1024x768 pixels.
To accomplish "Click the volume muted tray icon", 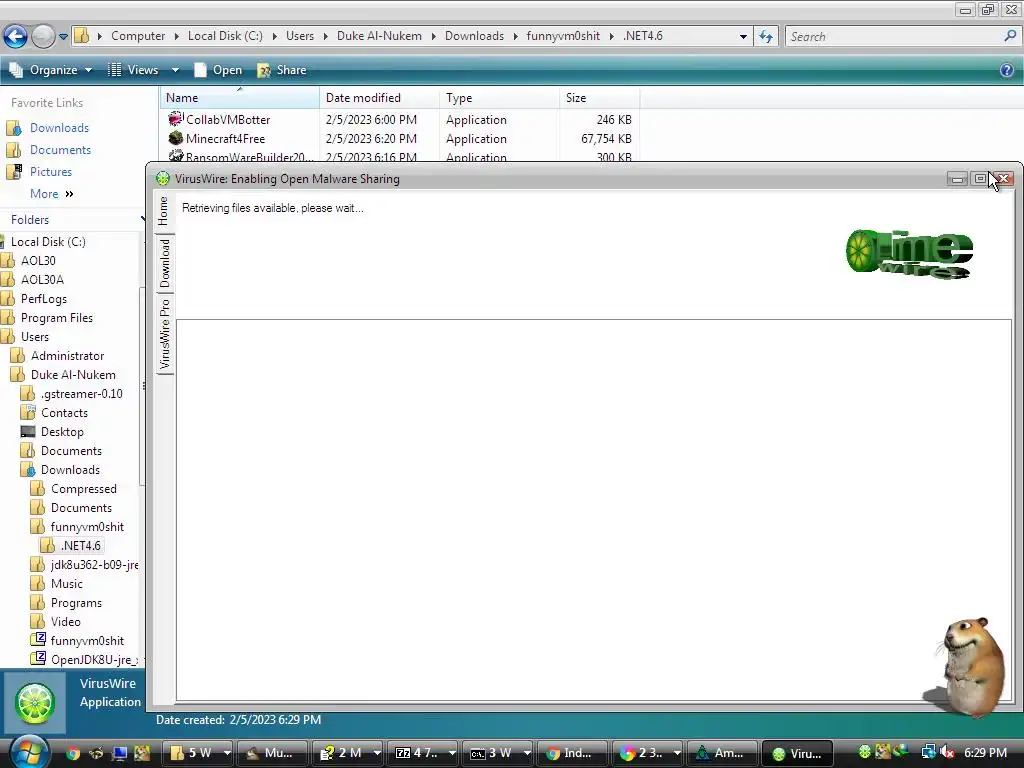I will pos(947,752).
